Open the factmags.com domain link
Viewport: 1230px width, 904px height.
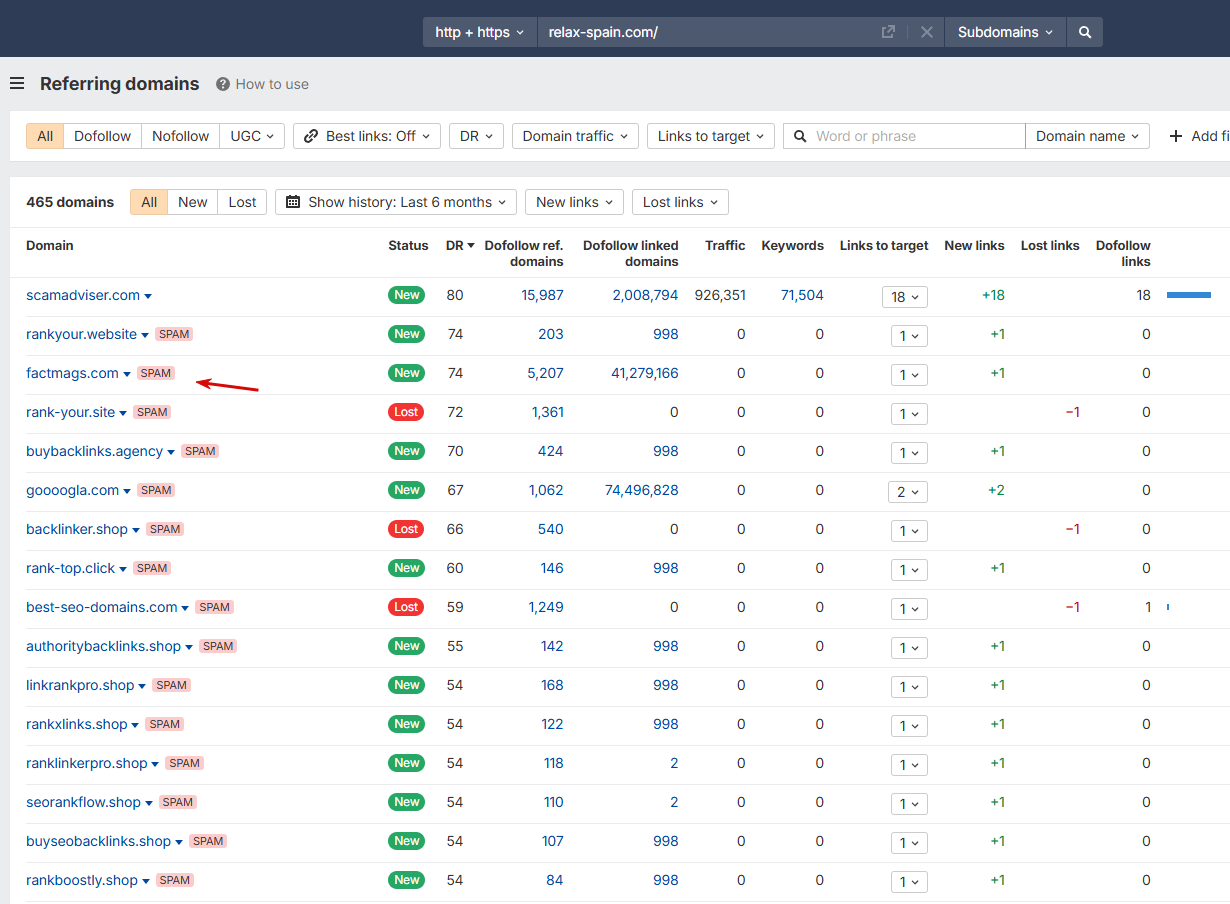click(72, 373)
